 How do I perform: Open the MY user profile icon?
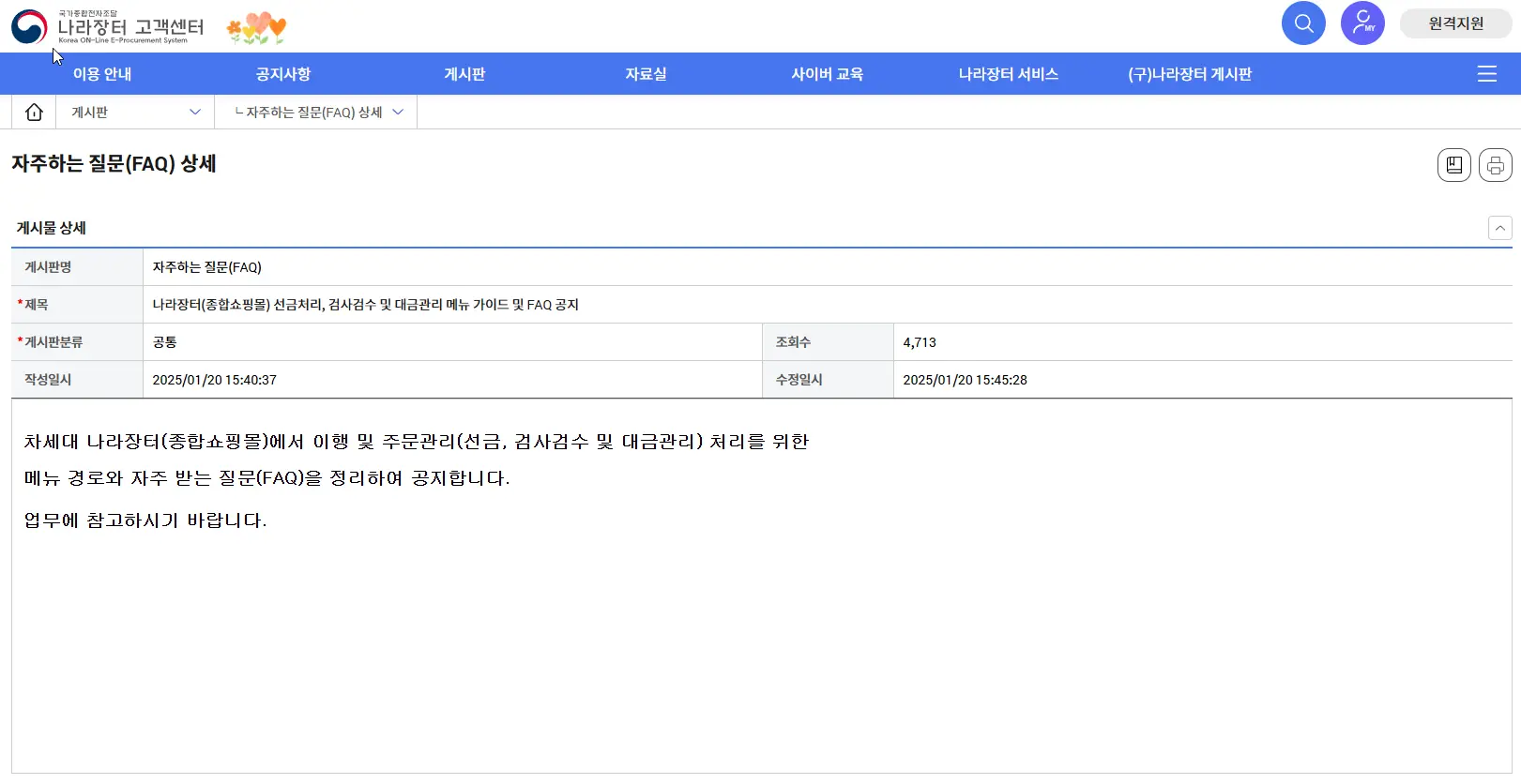[x=1362, y=23]
